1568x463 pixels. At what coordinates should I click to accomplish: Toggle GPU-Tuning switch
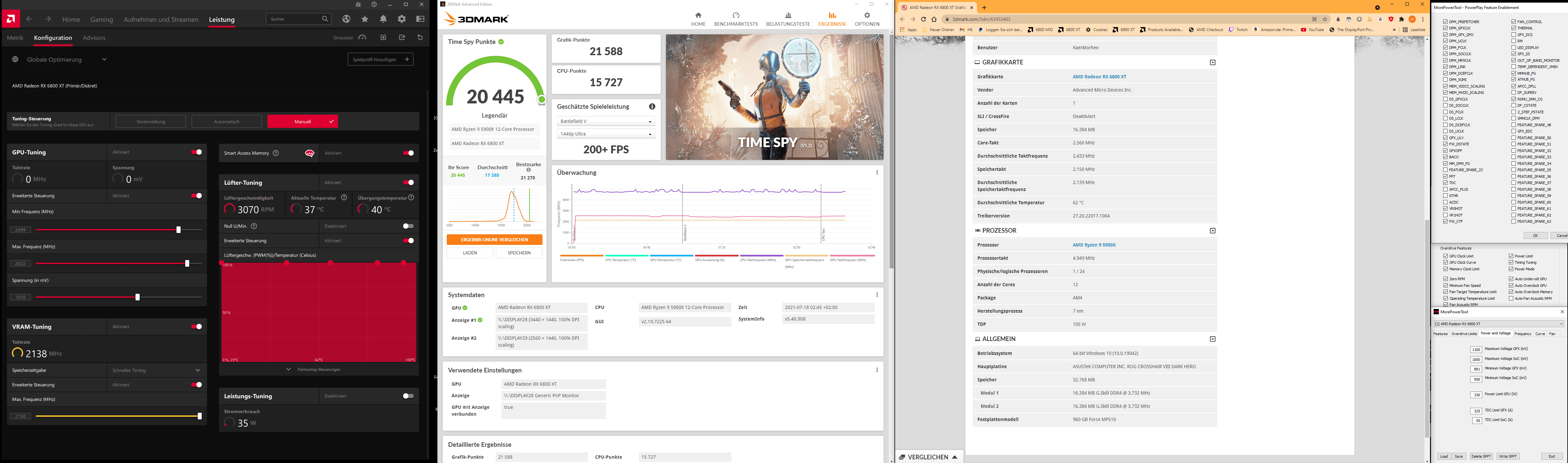coord(196,152)
